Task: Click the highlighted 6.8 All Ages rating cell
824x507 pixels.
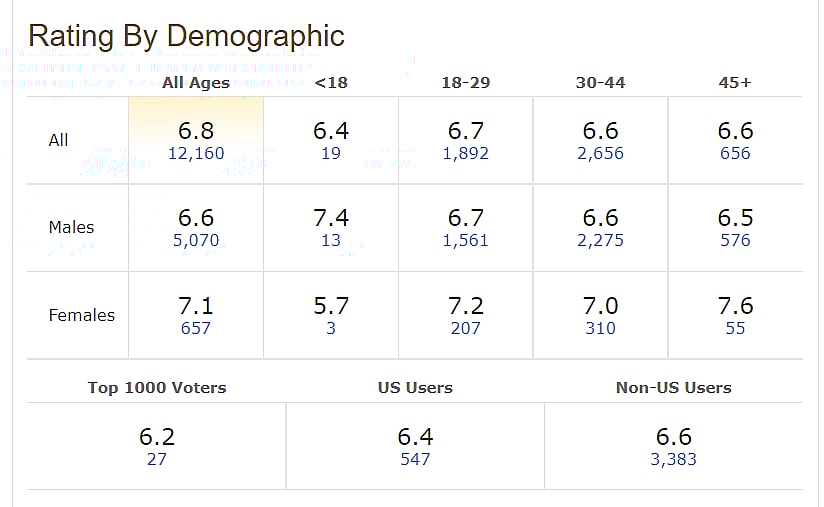Action: tap(196, 131)
